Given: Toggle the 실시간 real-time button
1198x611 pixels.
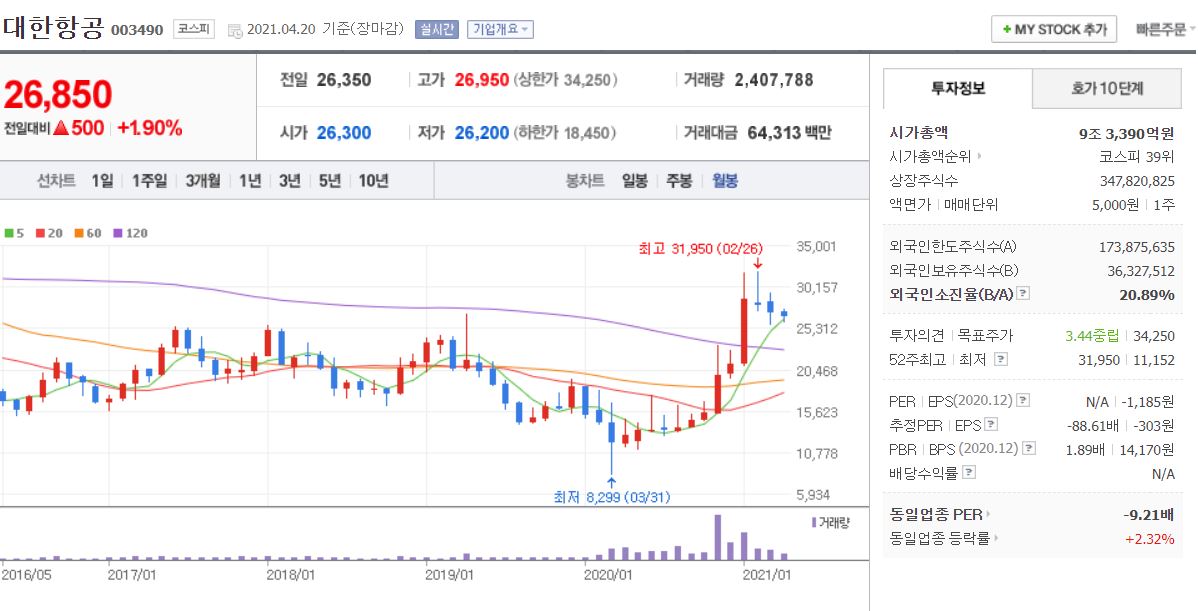Looking at the screenshot, I should [x=436, y=30].
